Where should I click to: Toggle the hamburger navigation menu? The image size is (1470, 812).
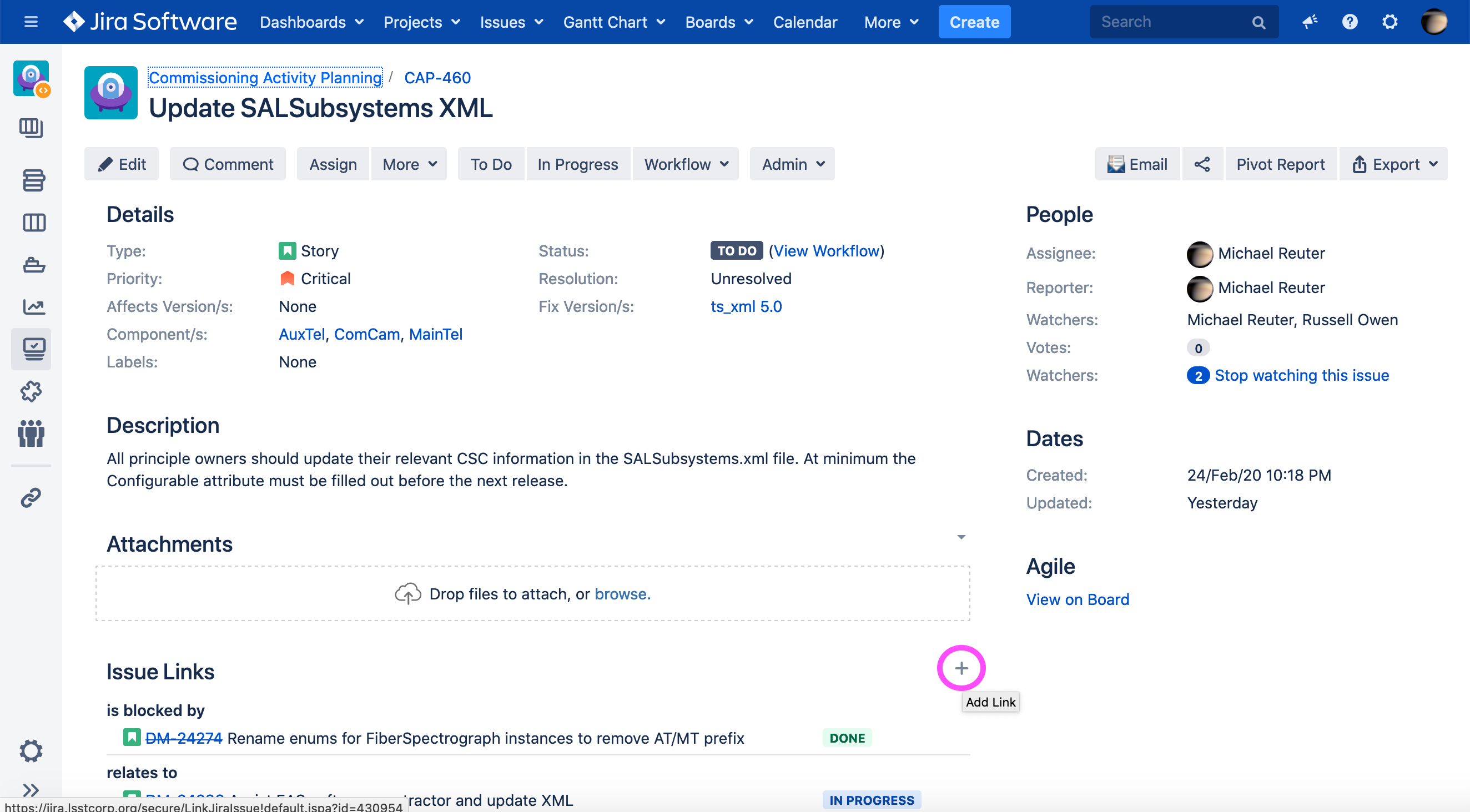tap(32, 22)
